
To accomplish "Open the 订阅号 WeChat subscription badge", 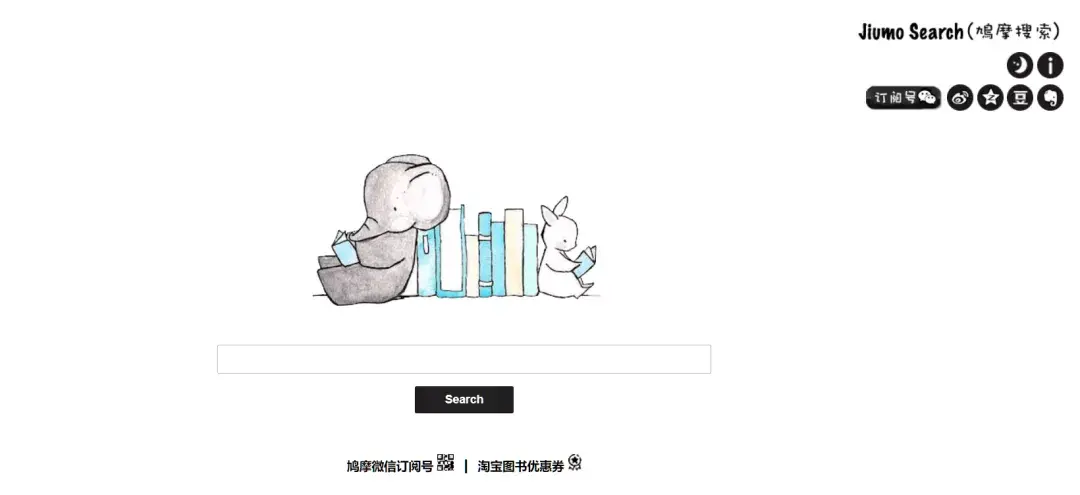I will click(x=903, y=98).
